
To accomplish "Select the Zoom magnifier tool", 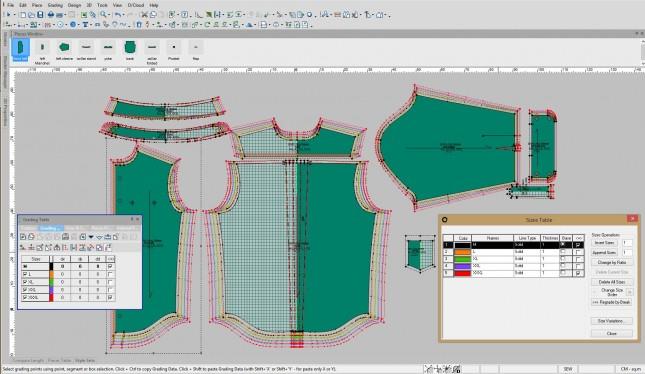I will tap(104, 15).
